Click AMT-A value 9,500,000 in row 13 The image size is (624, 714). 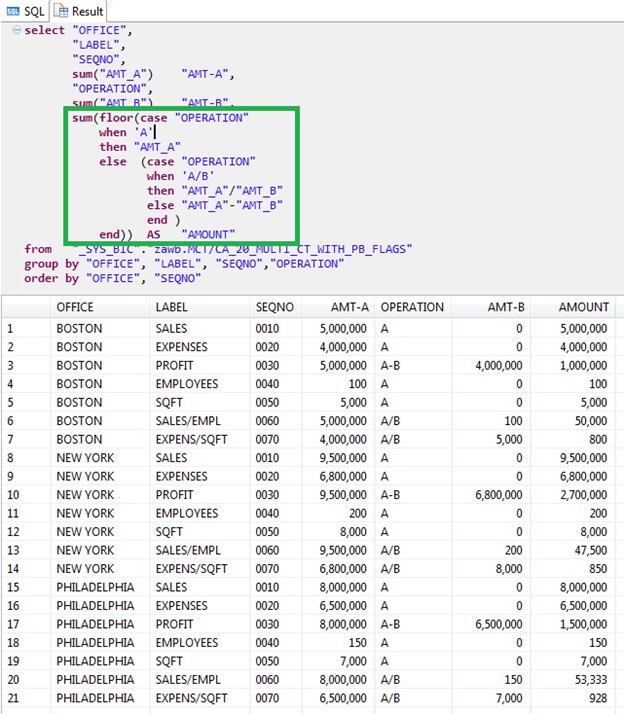point(343,550)
